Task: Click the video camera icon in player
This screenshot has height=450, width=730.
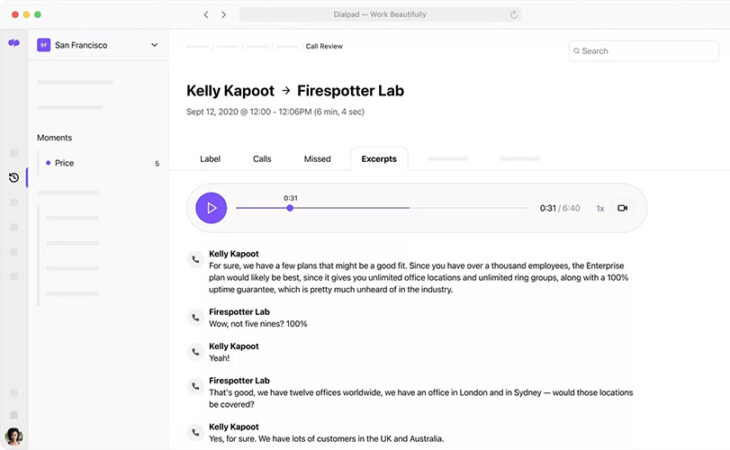Action: (x=622, y=208)
